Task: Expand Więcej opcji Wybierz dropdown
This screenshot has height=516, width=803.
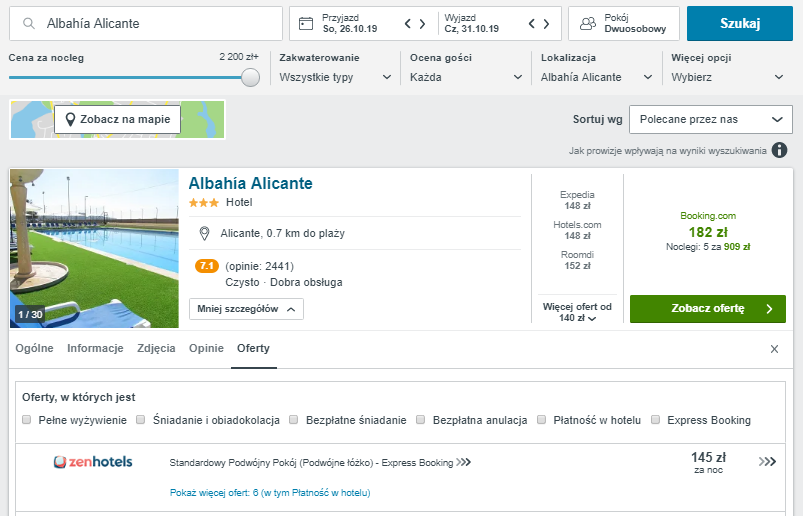Action: 727,77
